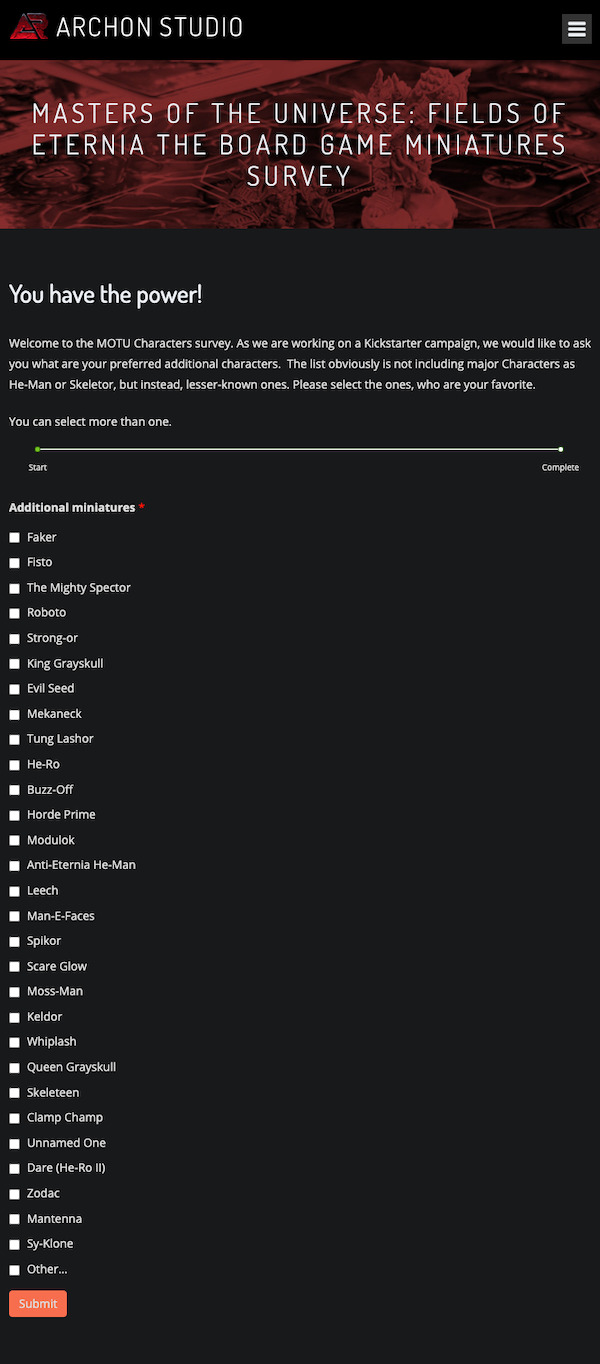The height and width of the screenshot is (1364, 600).
Task: Tick the Fisto miniature option
Action: click(15, 563)
